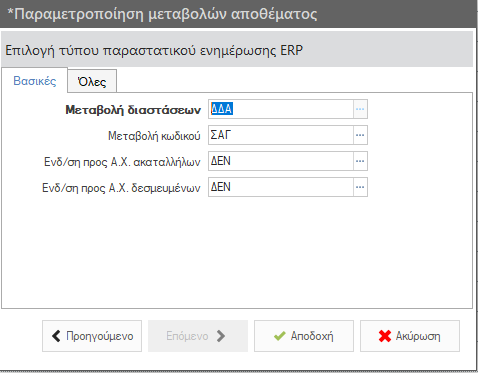Open lookup for Μεταβολή κωδικού field
The width and height of the screenshot is (478, 373).
pos(360,135)
